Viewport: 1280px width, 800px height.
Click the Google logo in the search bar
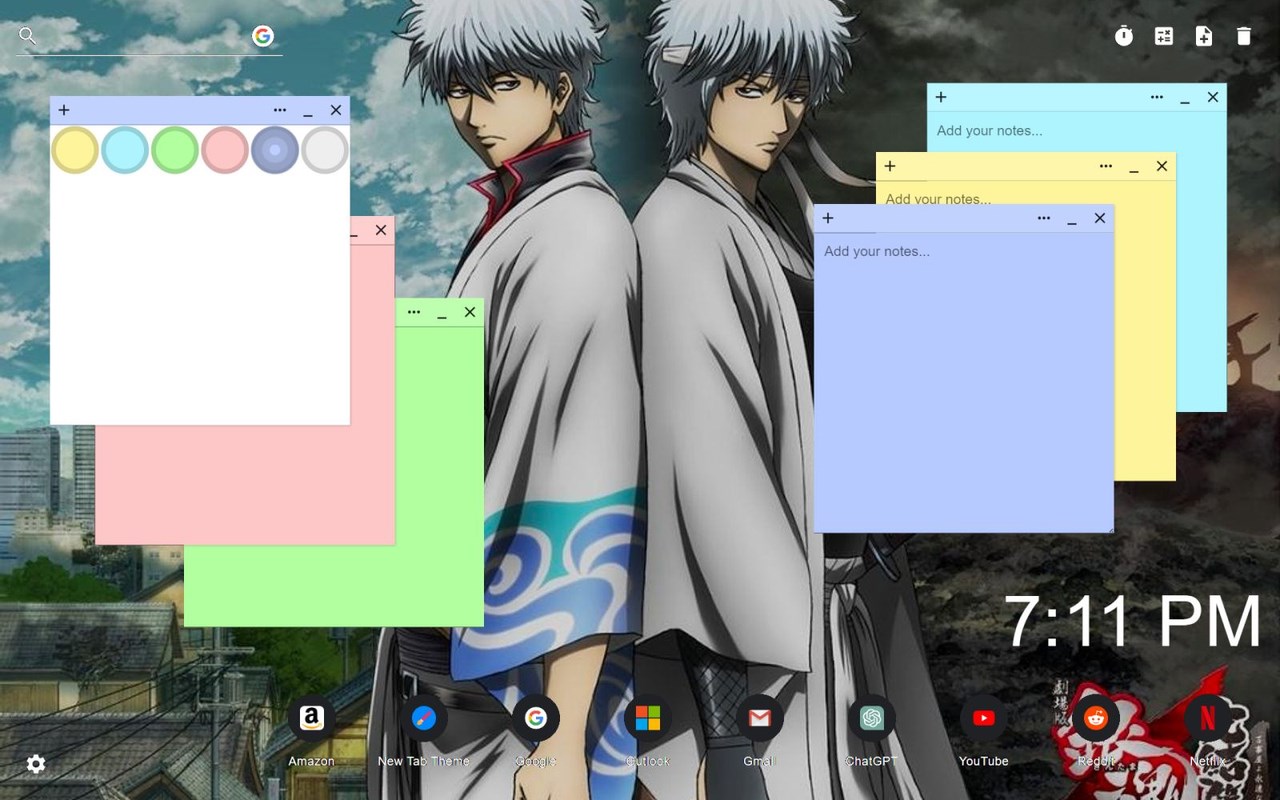click(263, 36)
